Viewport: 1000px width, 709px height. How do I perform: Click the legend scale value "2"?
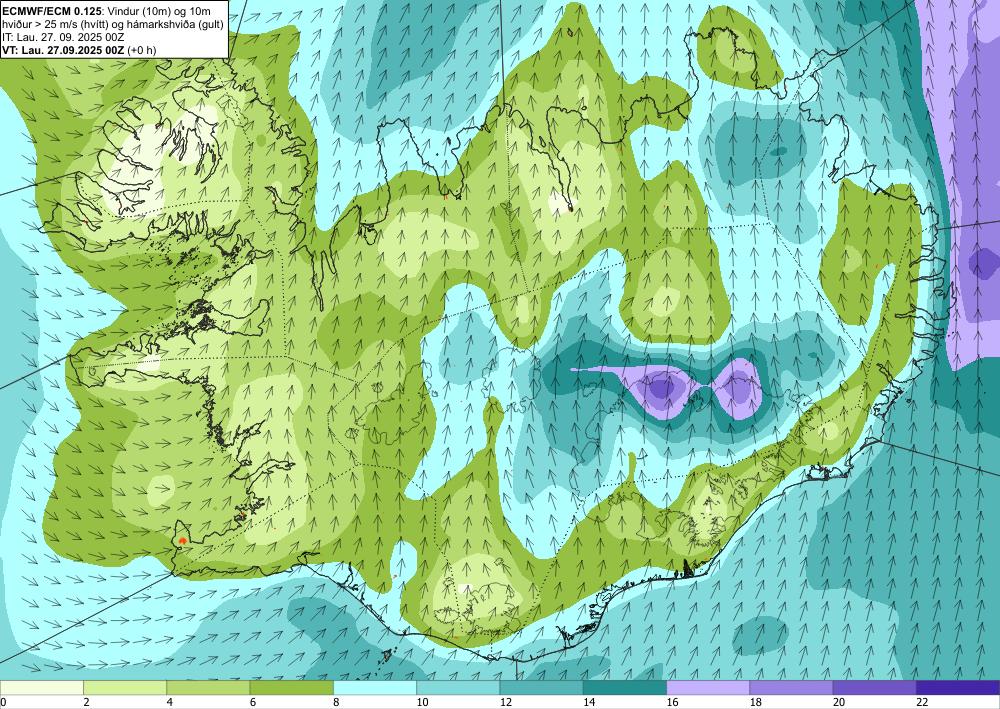(86, 702)
